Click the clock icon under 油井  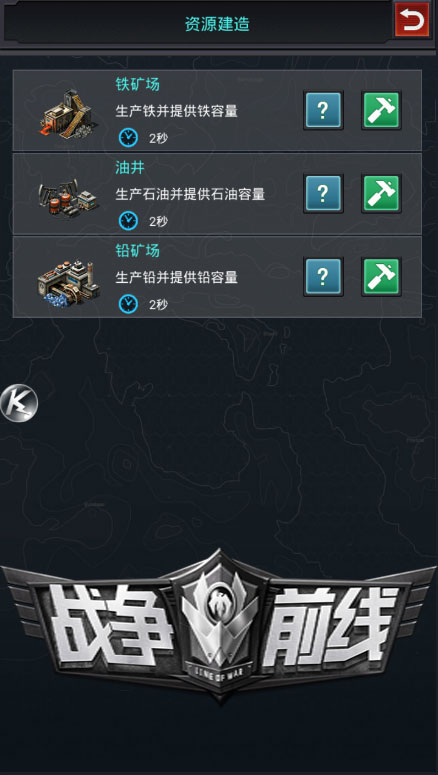128,221
